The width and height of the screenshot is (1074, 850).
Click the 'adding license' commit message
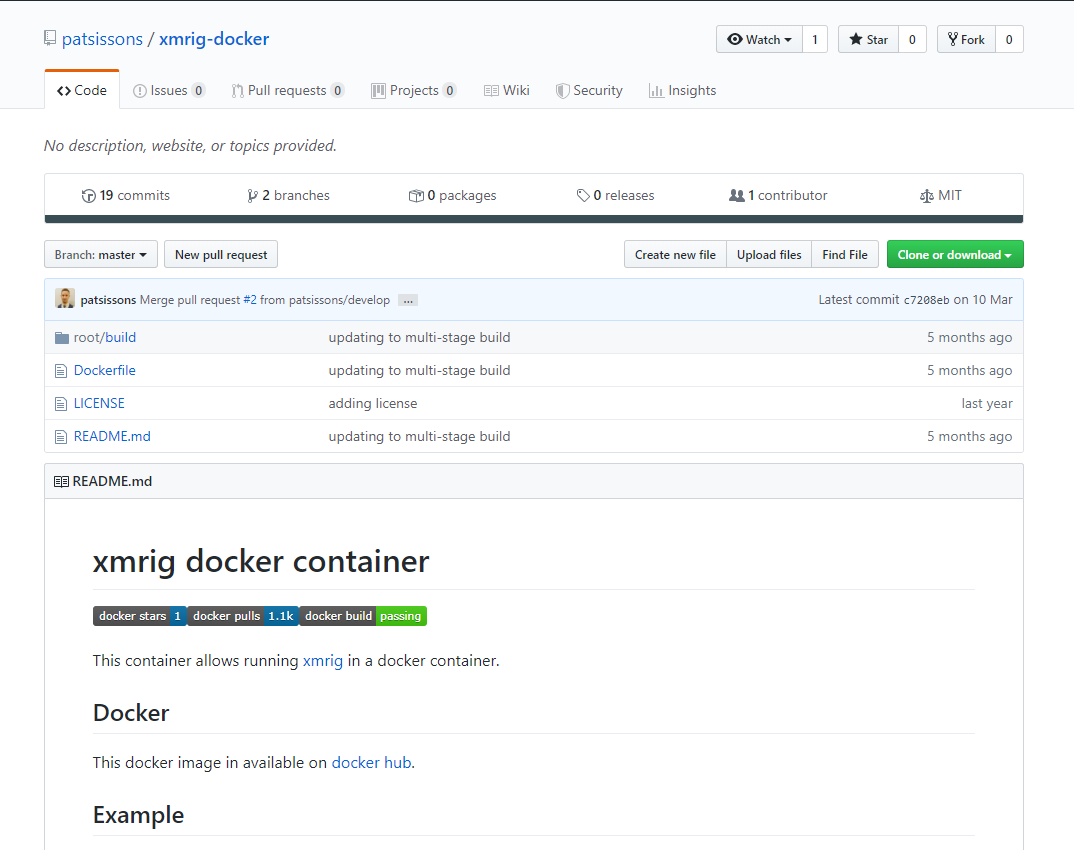click(x=373, y=403)
